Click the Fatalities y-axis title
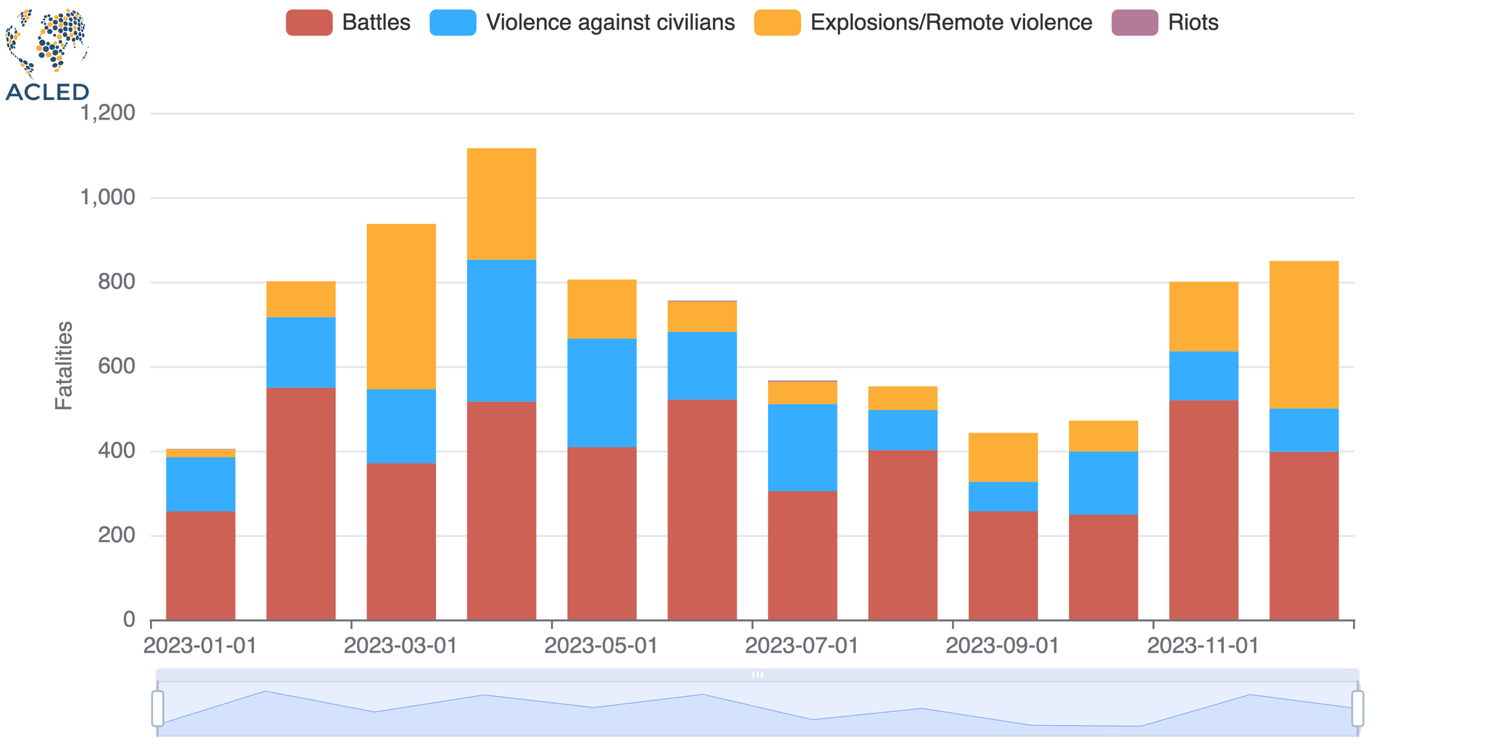This screenshot has width=1505, height=751. coord(64,366)
